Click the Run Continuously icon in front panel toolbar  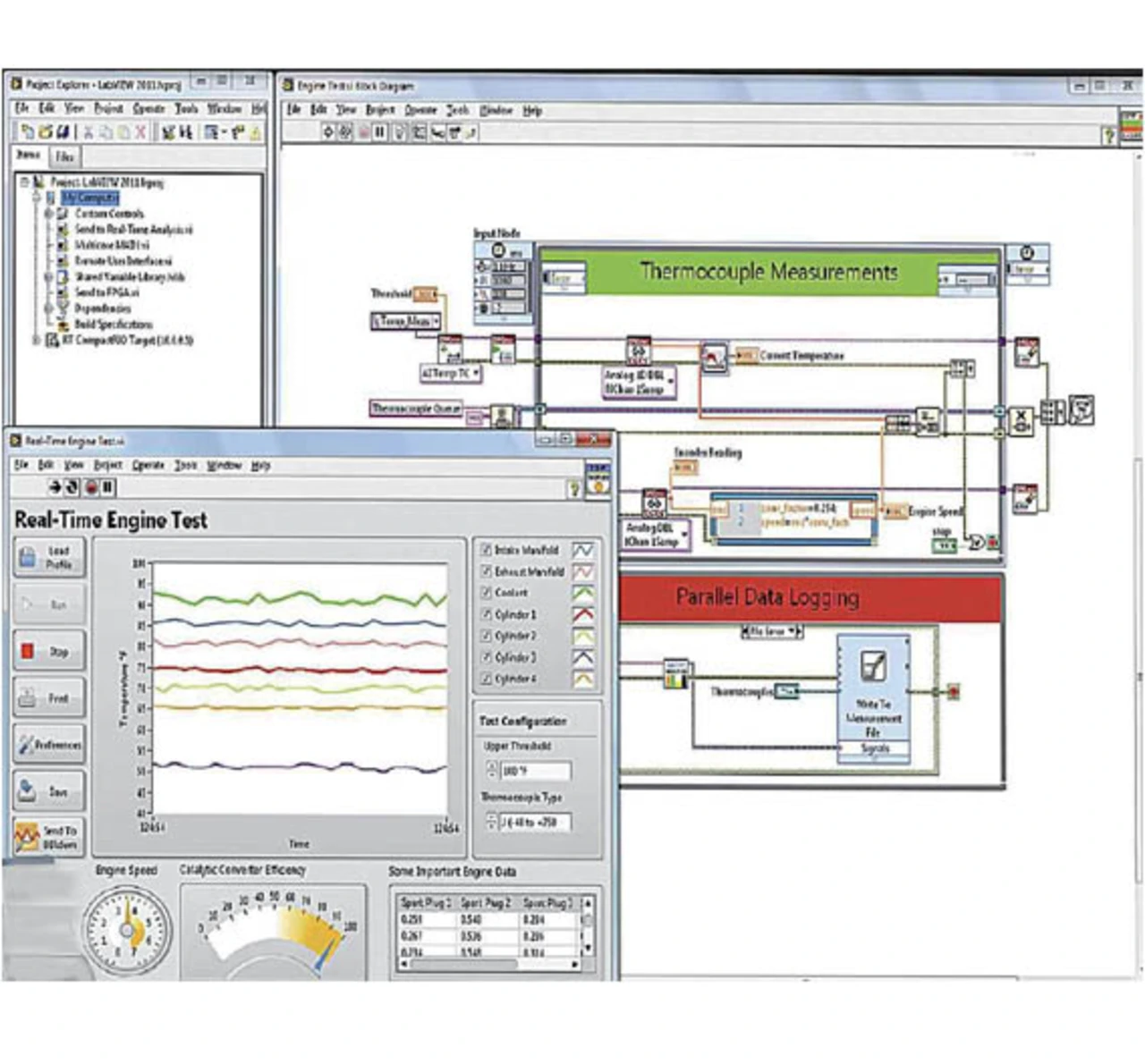click(72, 487)
